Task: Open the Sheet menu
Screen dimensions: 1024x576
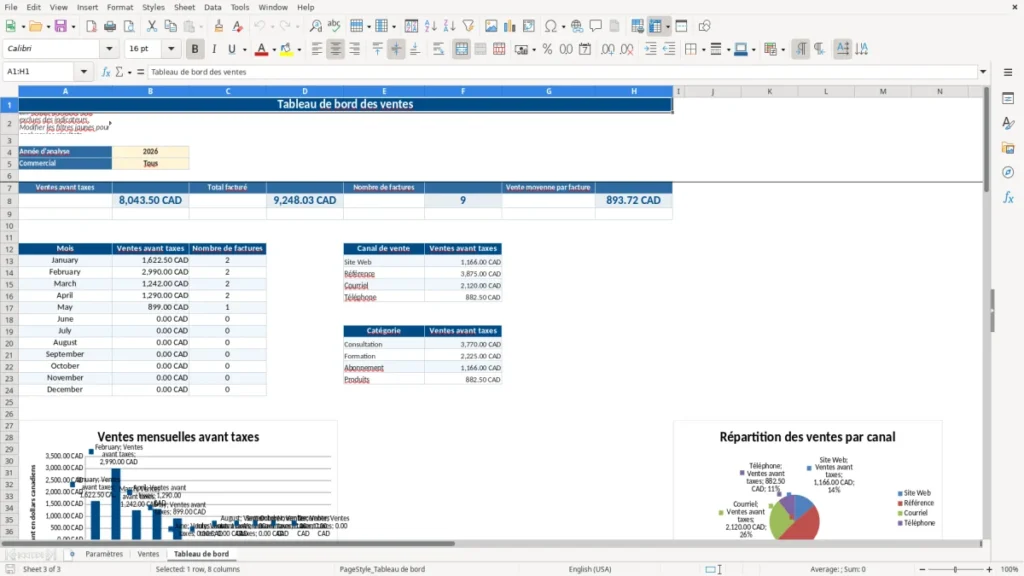Action: (184, 7)
